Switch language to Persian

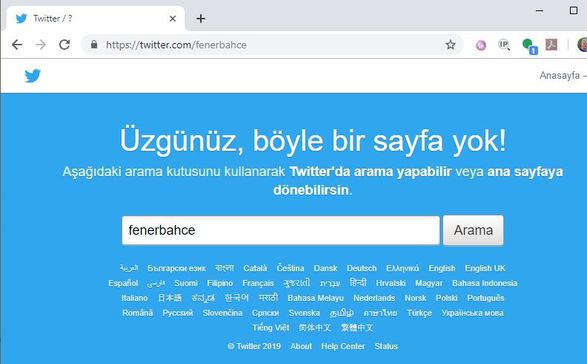point(156,283)
